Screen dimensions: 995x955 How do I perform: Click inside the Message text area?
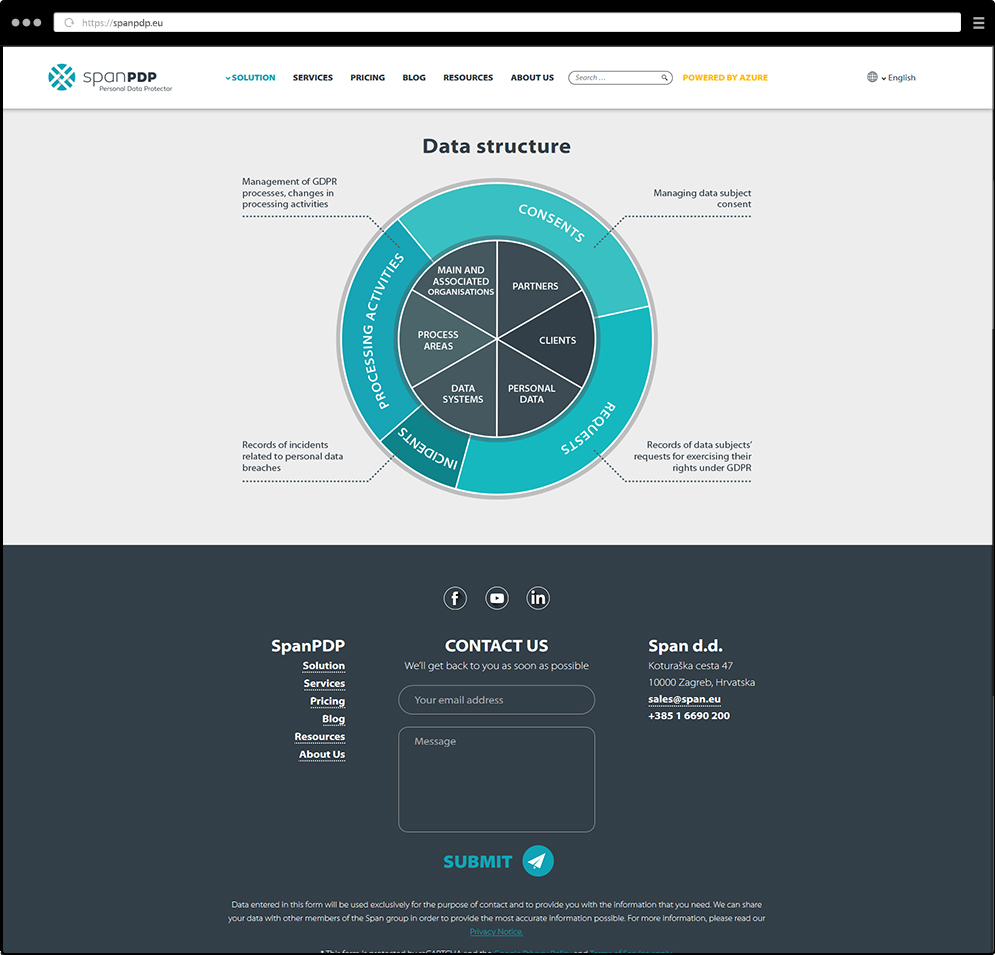(496, 780)
